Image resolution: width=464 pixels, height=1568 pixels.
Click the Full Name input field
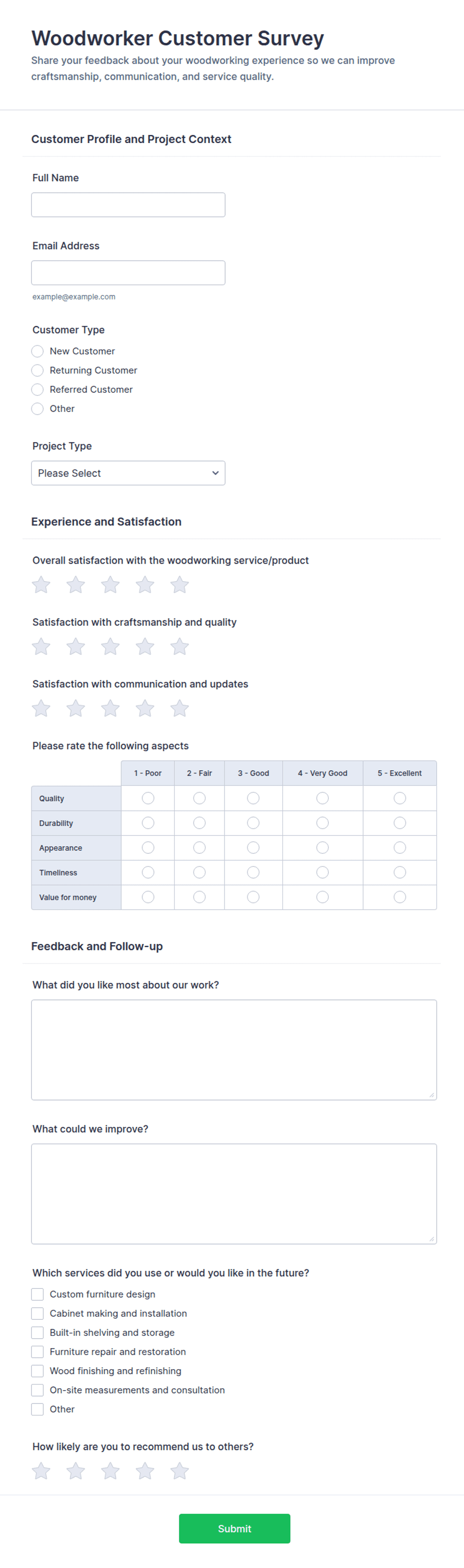(x=128, y=204)
